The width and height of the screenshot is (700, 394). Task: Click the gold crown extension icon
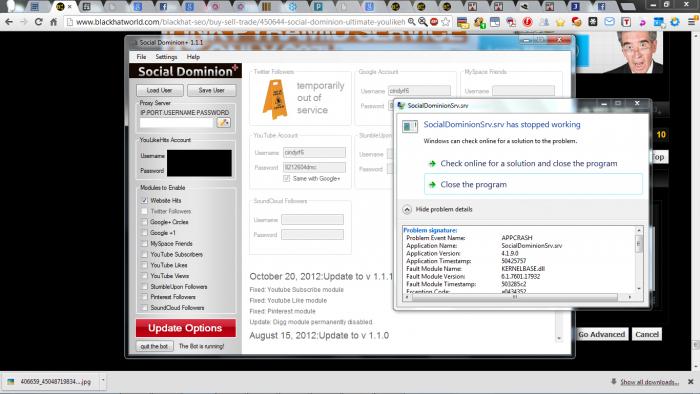point(560,21)
